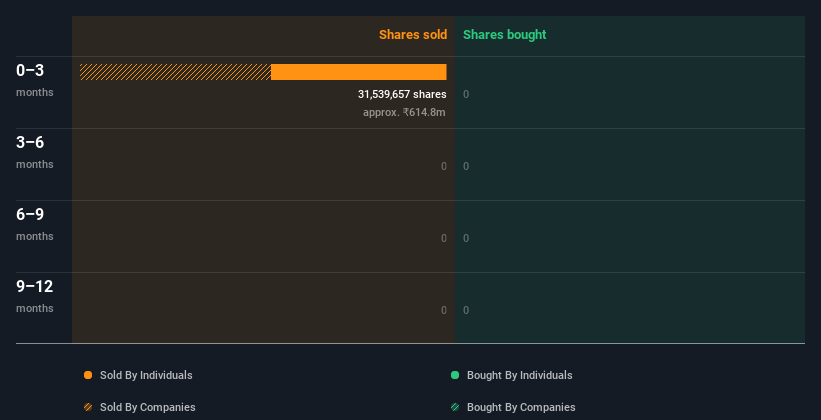Click the 31,539,657 shares value text
The height and width of the screenshot is (420, 821).
[x=402, y=94]
